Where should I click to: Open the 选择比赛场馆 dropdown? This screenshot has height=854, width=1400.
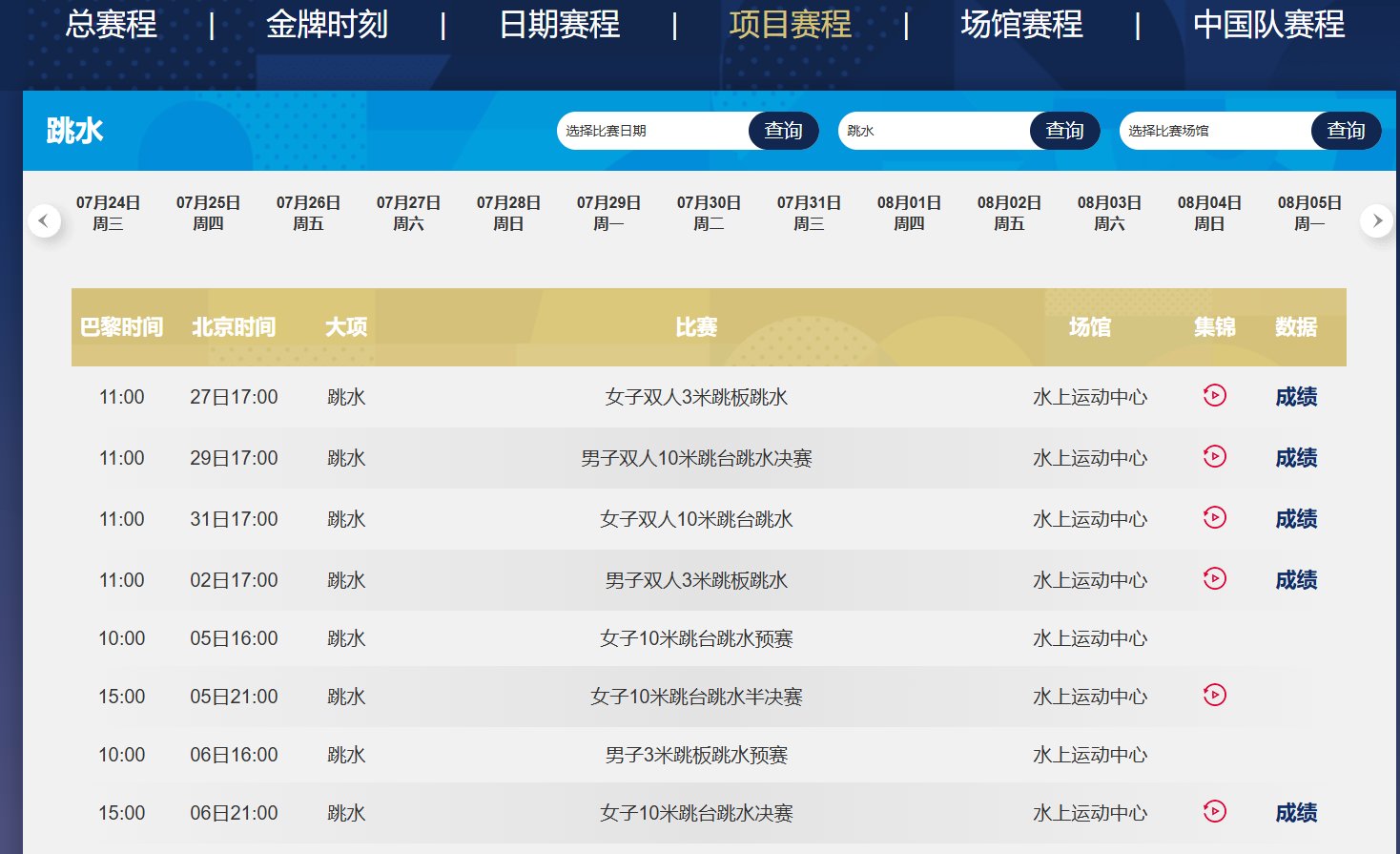click(1216, 131)
